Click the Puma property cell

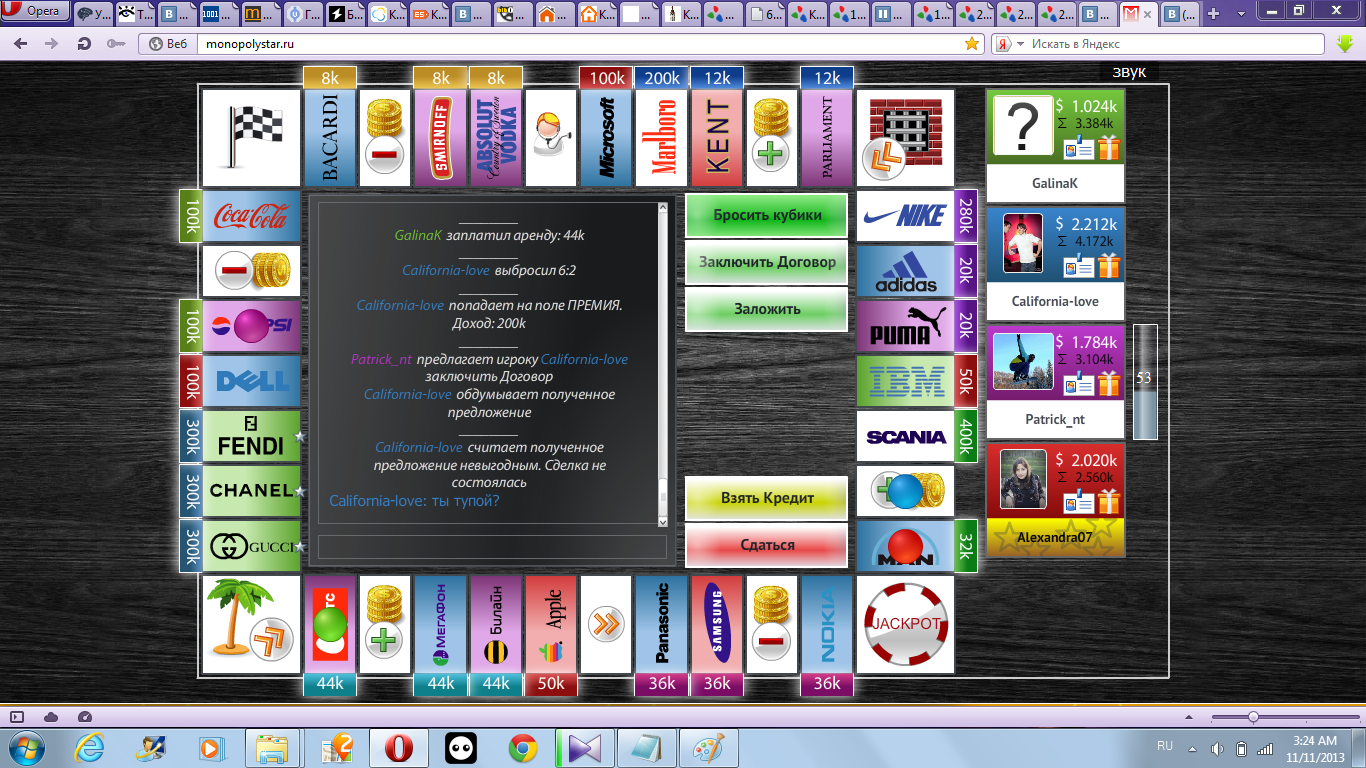click(905, 326)
